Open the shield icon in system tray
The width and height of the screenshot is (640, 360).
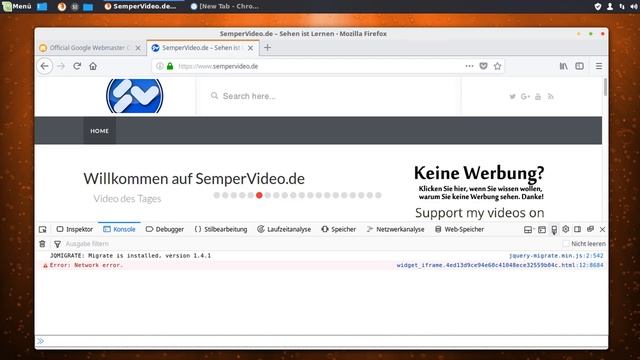[x=598, y=6]
